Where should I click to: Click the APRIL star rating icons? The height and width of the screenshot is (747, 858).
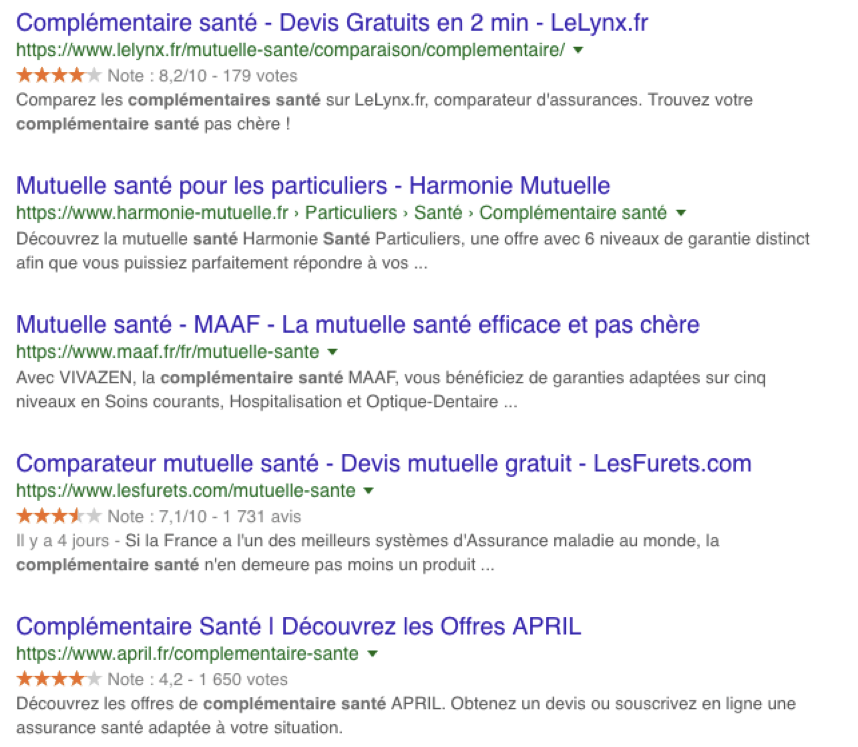click(x=59, y=679)
